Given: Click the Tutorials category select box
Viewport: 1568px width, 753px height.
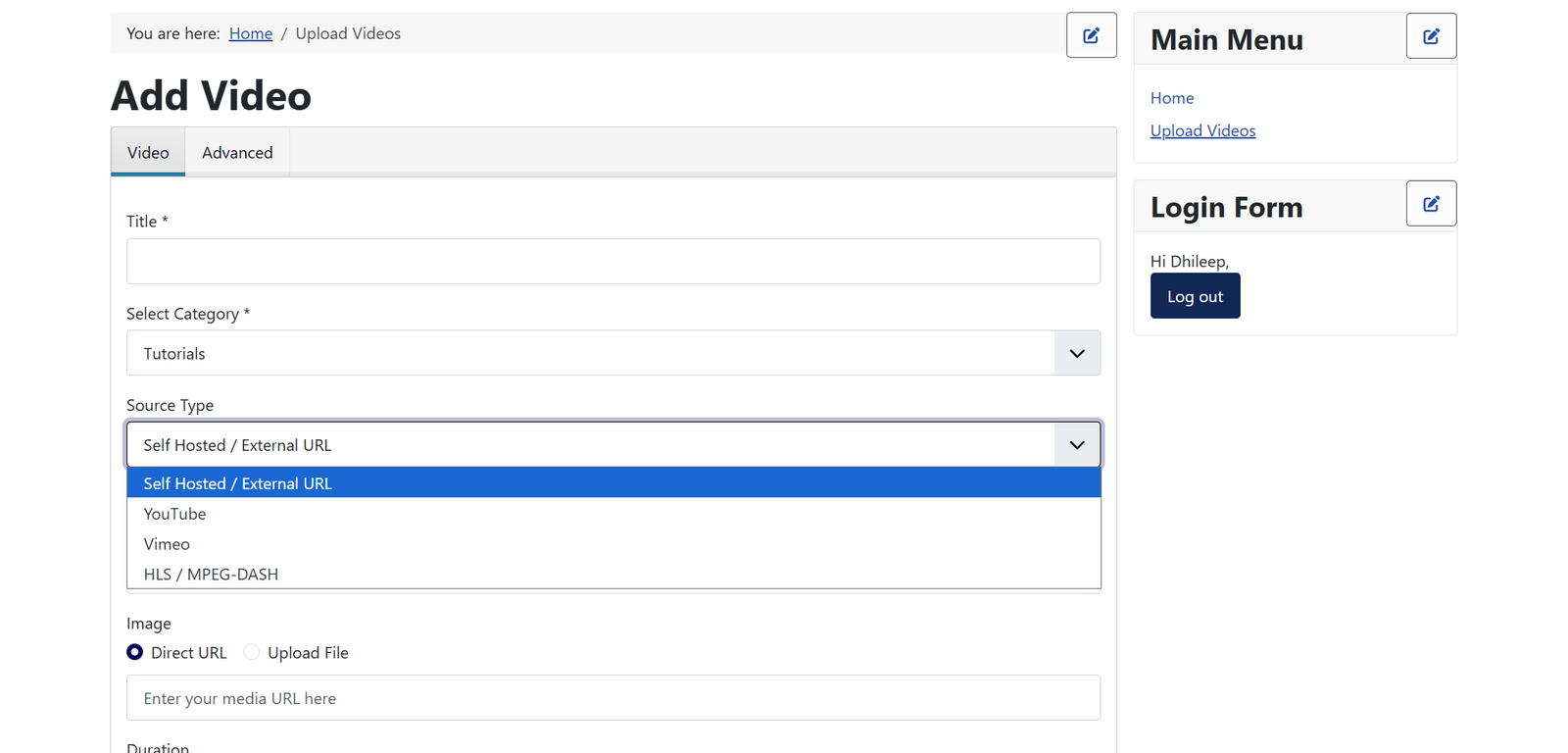Looking at the screenshot, I should 613,353.
